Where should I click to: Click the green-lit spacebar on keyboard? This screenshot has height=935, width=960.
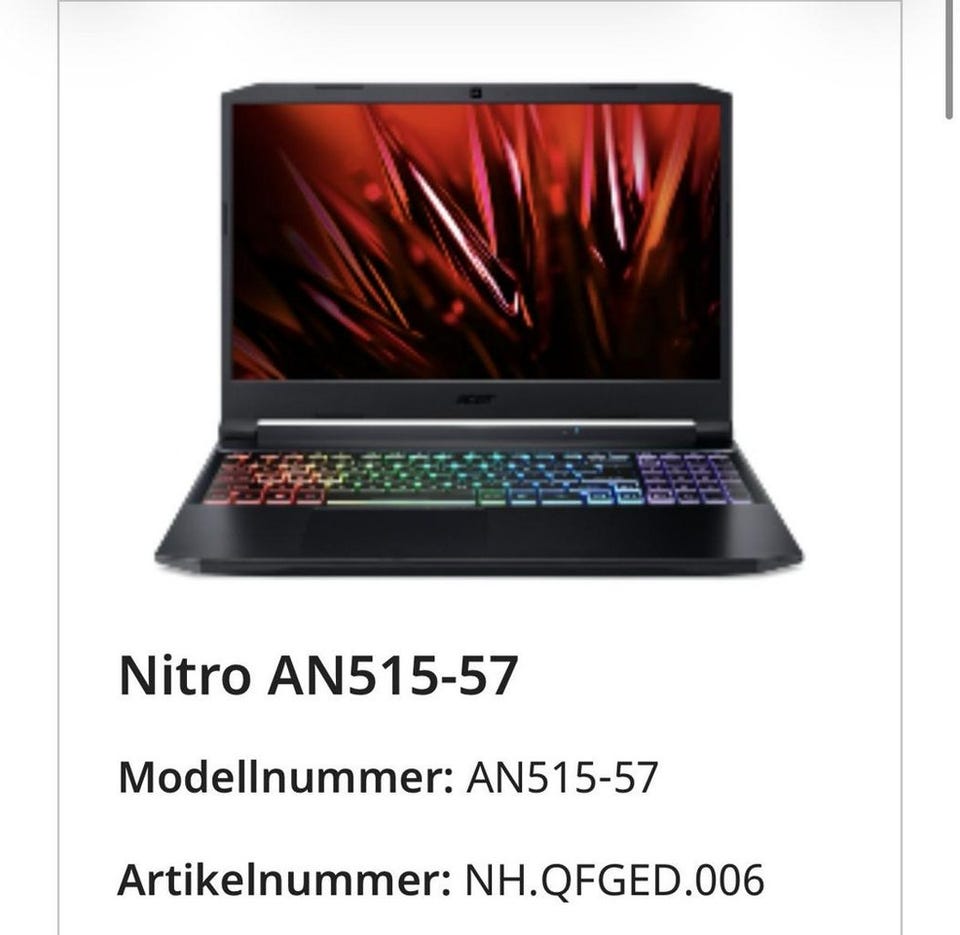tap(401, 501)
